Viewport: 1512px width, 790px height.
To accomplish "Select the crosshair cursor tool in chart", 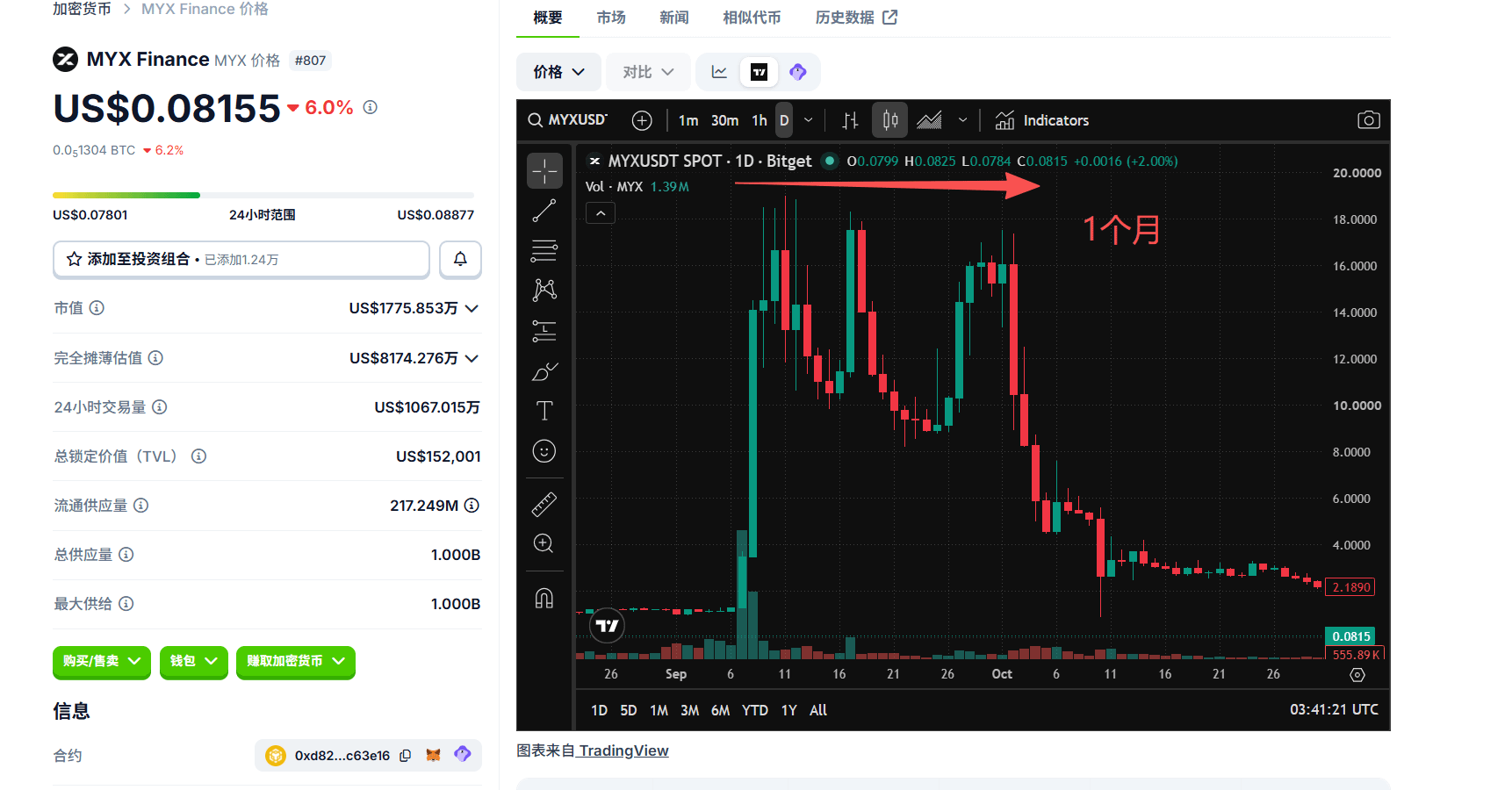I will click(x=544, y=170).
